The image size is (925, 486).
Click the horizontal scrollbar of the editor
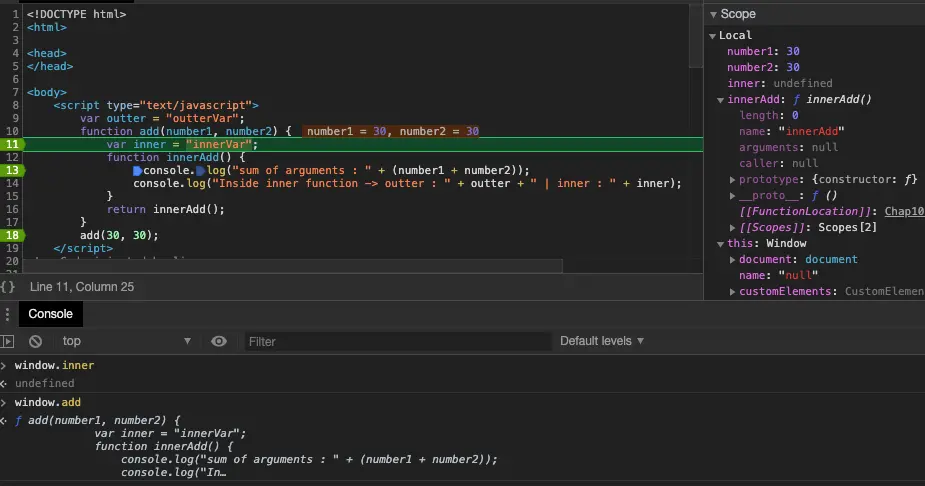(x=293, y=266)
